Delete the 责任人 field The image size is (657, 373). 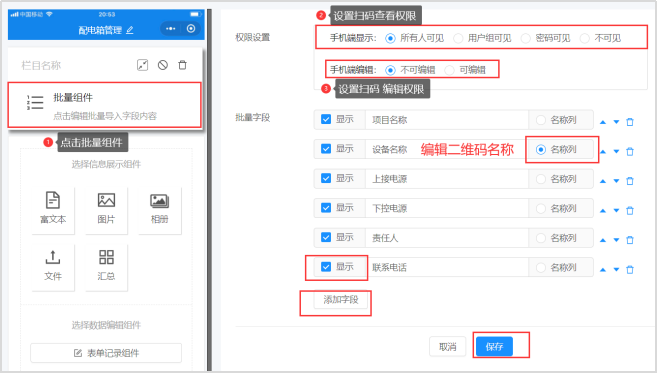tap(630, 240)
